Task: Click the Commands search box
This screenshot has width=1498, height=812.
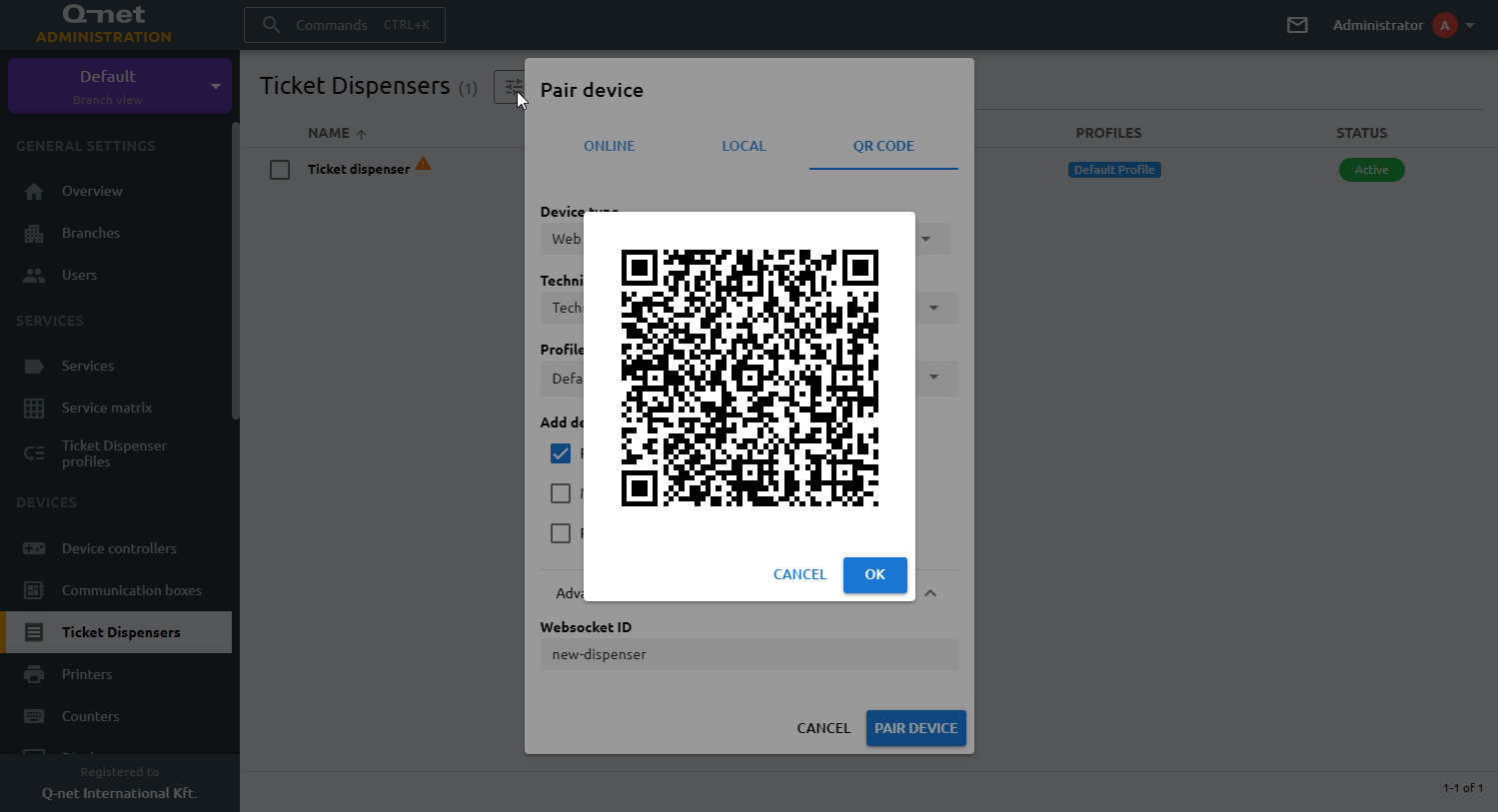Action: (345, 25)
